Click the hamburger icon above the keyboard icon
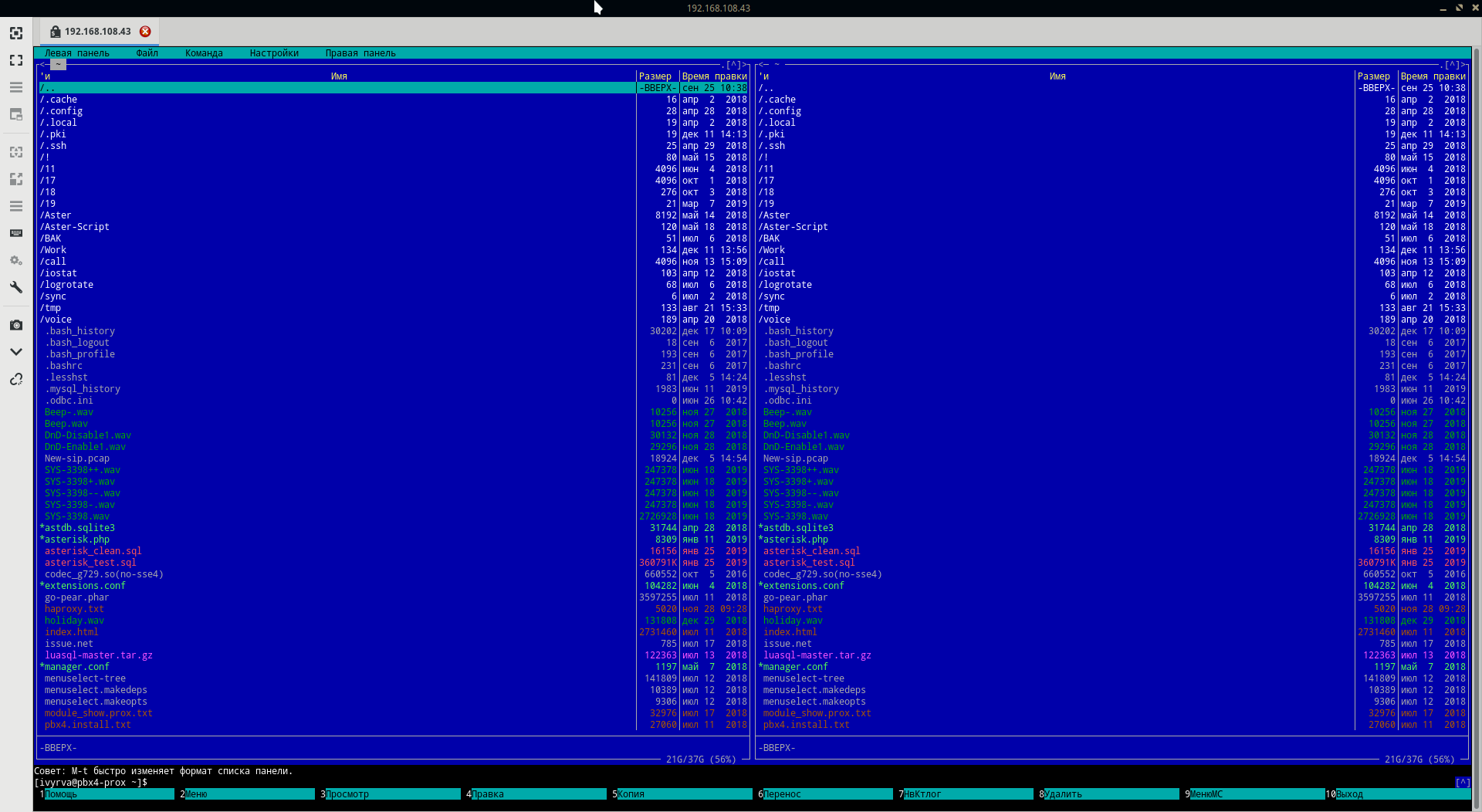1482x812 pixels. 16,206
